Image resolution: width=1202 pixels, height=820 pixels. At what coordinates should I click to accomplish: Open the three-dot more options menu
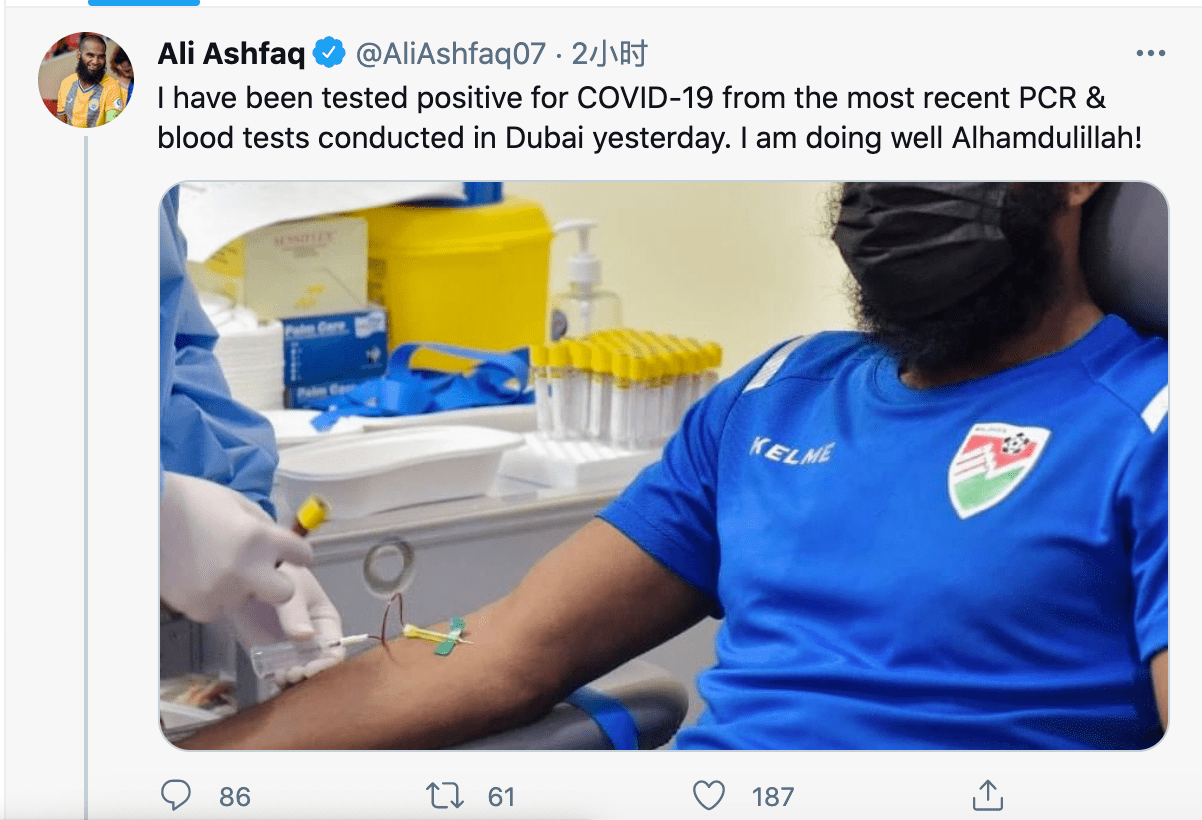tap(1150, 54)
